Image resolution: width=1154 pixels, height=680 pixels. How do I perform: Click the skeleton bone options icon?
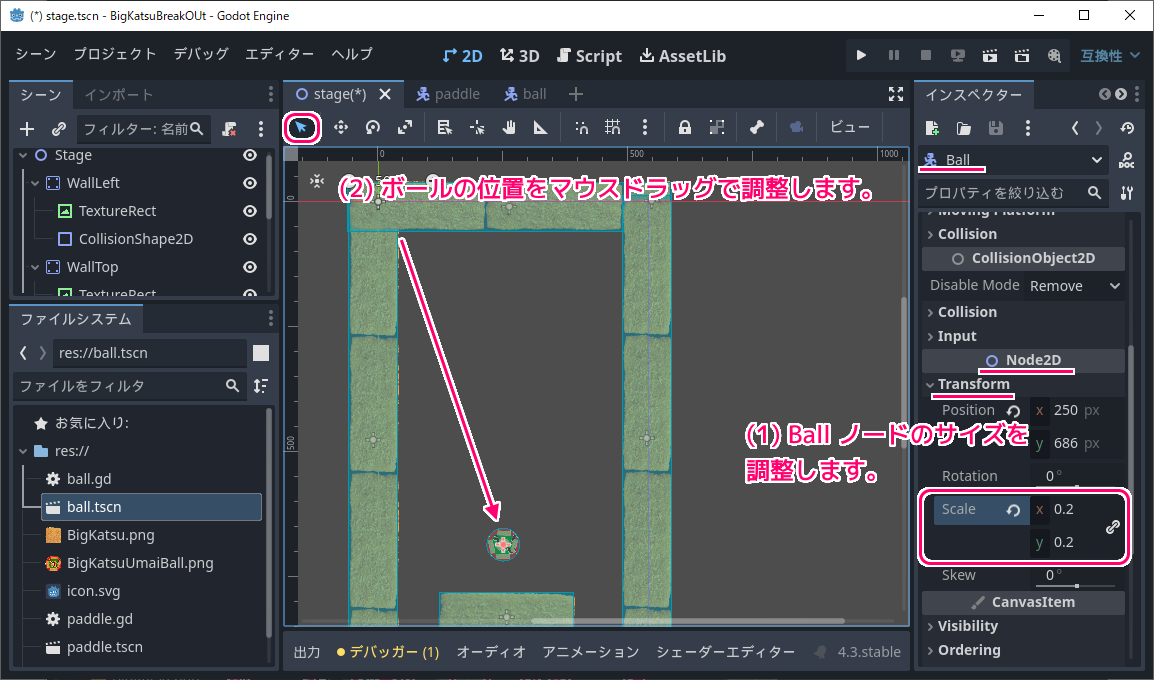(757, 127)
